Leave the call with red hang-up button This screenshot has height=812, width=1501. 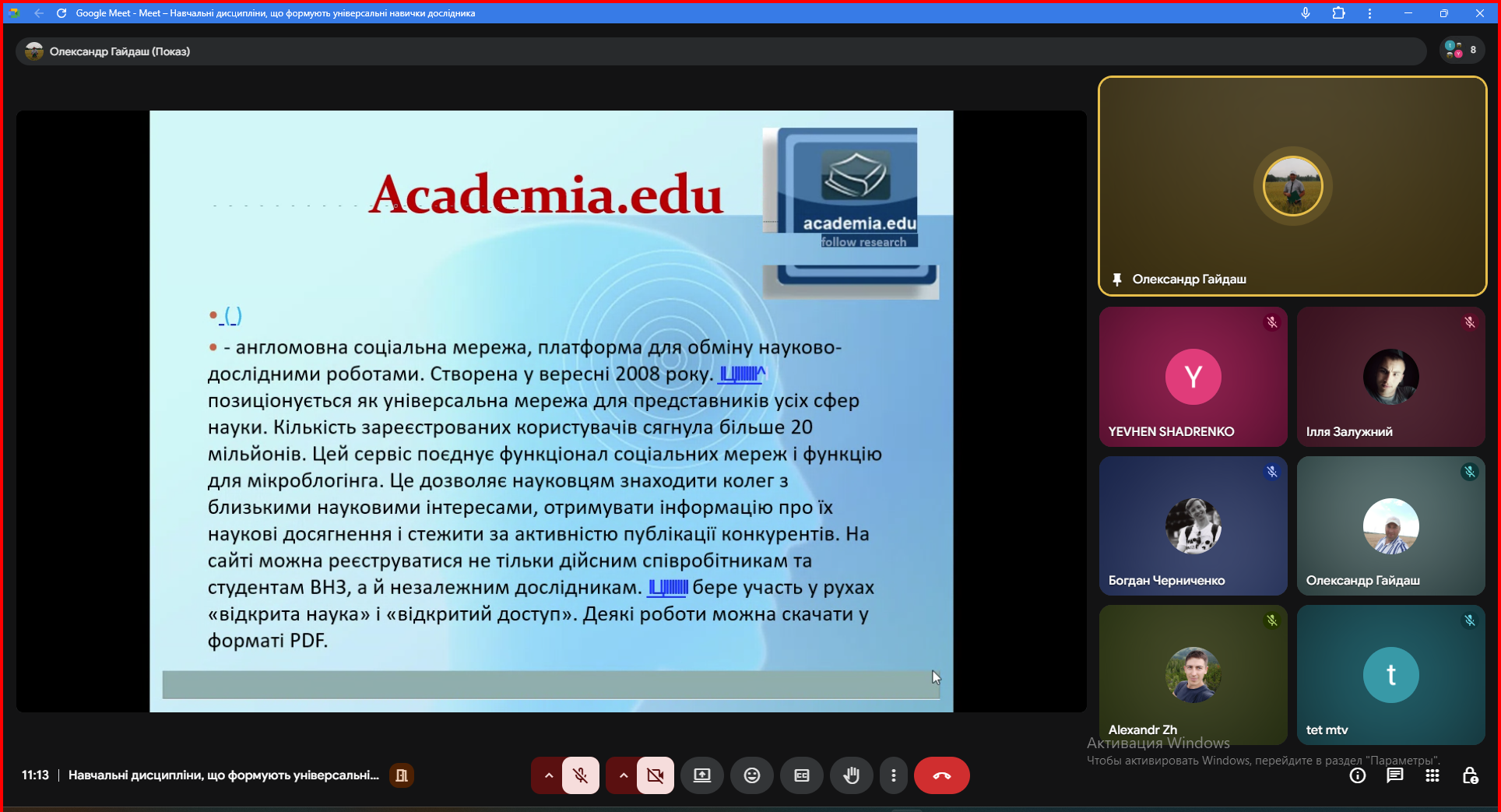(x=942, y=775)
